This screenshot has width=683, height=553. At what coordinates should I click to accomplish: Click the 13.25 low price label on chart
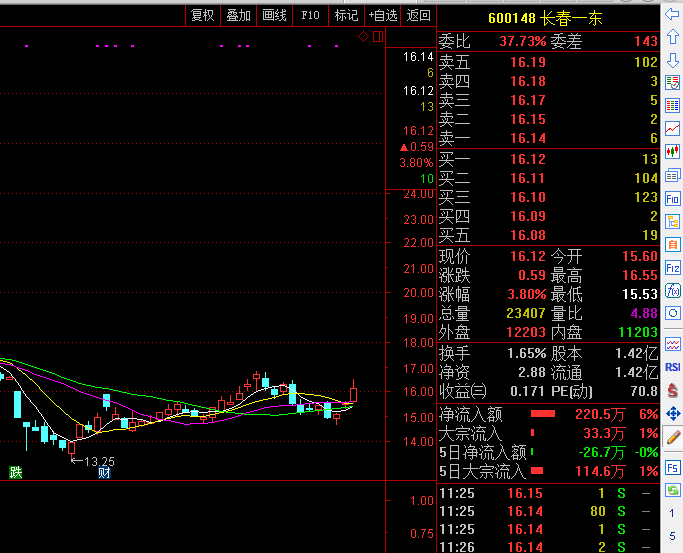(99, 462)
